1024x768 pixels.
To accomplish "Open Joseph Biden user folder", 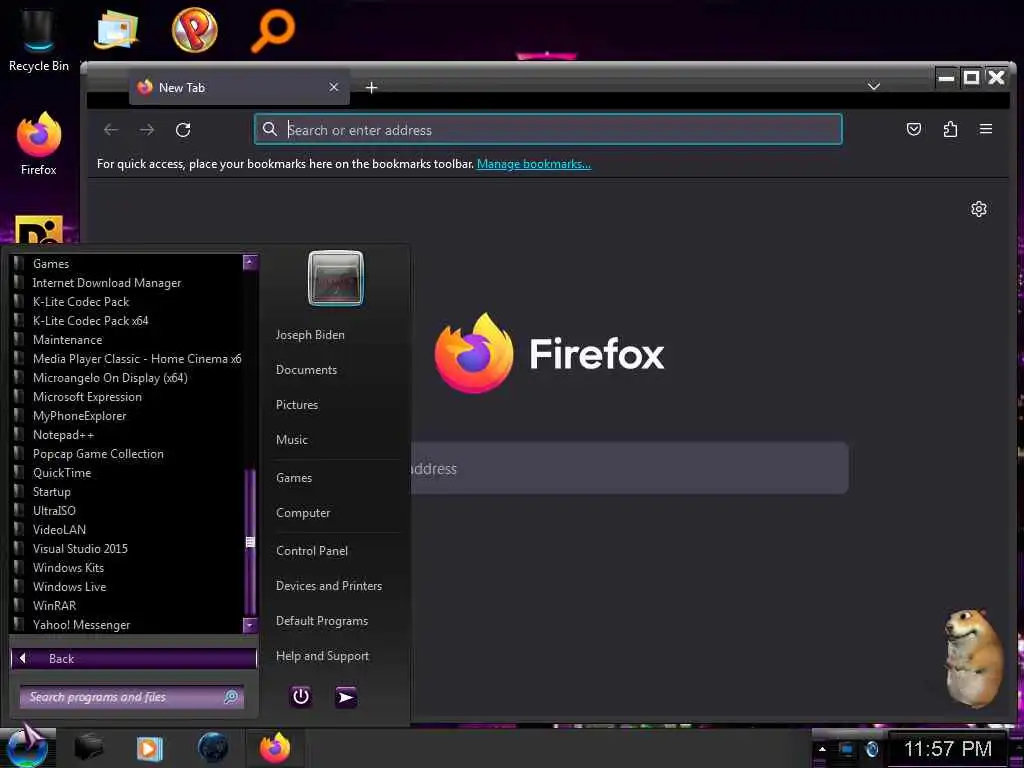I will tap(310, 334).
